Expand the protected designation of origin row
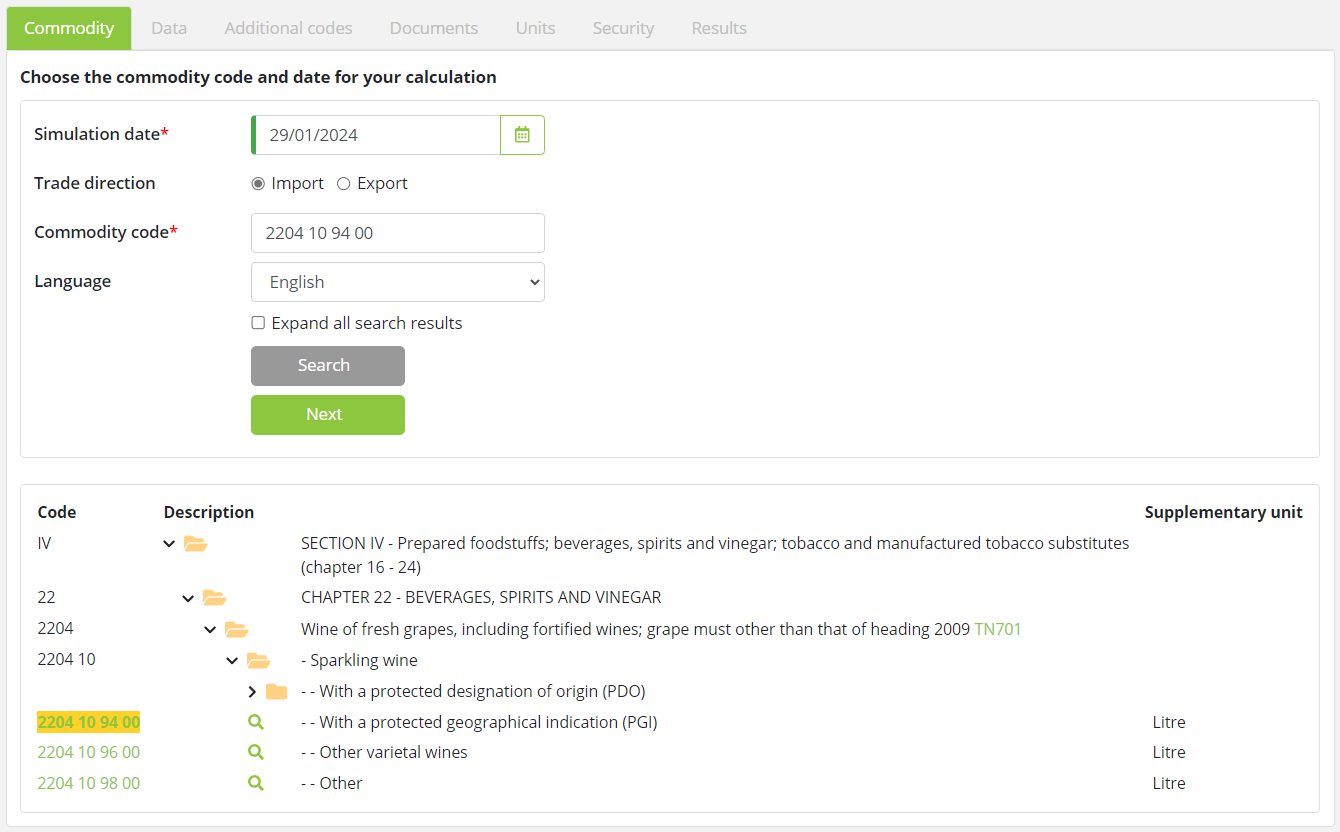The width and height of the screenshot is (1340, 832). click(252, 692)
